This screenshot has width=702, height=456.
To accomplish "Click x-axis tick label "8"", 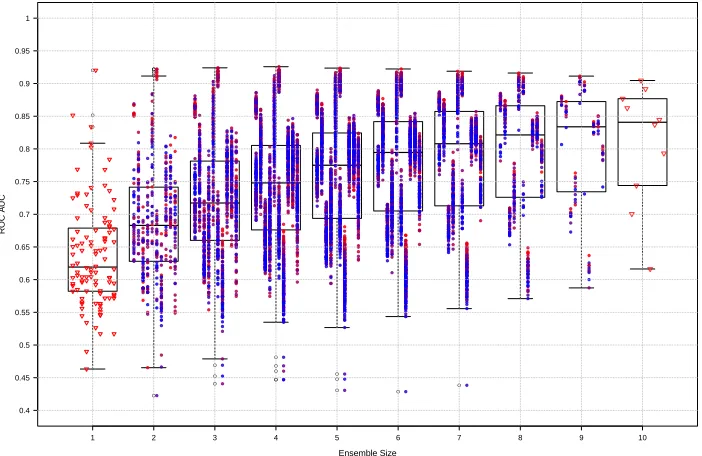I will click(x=520, y=438).
